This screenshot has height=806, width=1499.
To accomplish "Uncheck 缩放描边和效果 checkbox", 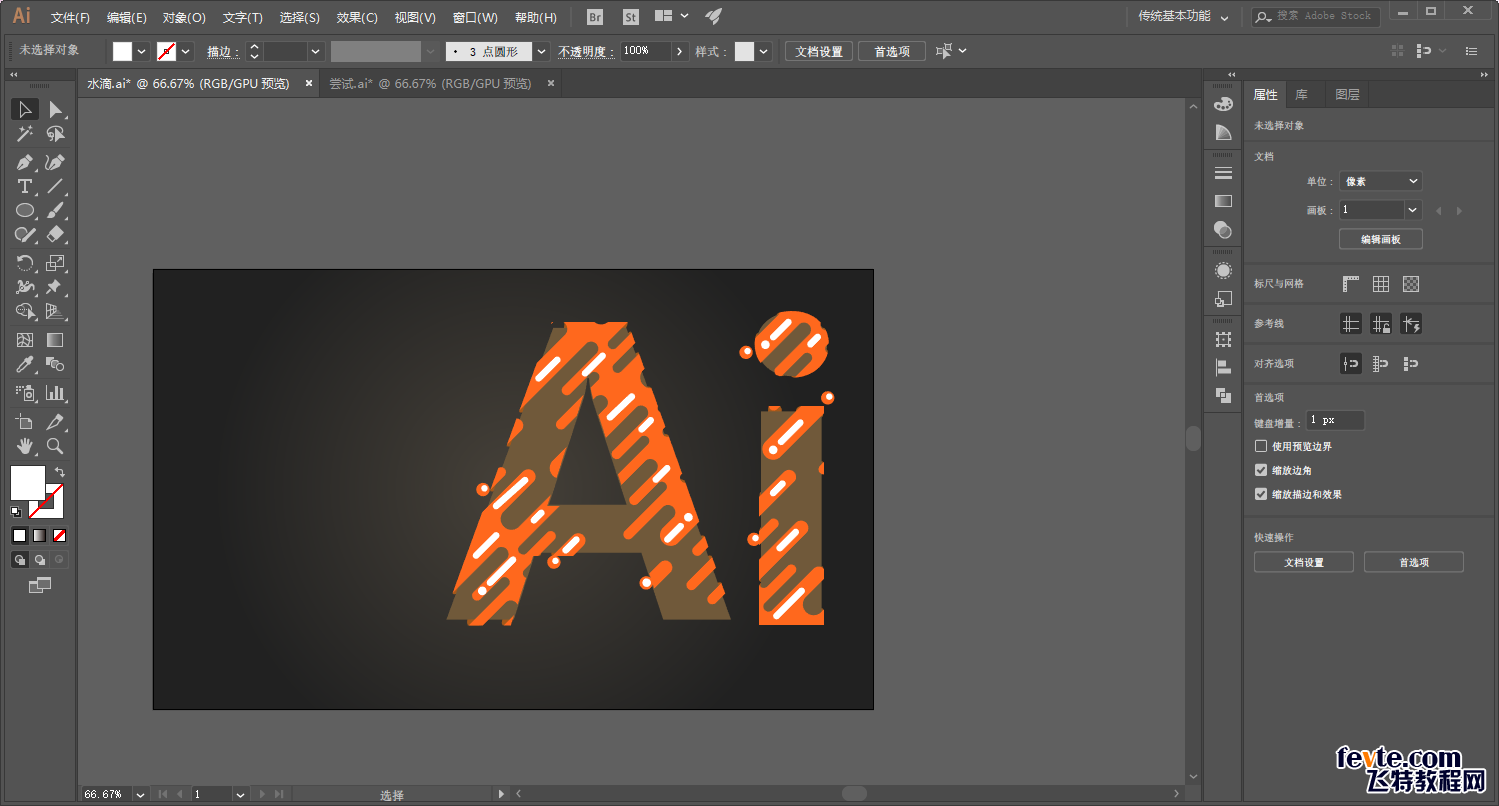I will (x=1261, y=494).
